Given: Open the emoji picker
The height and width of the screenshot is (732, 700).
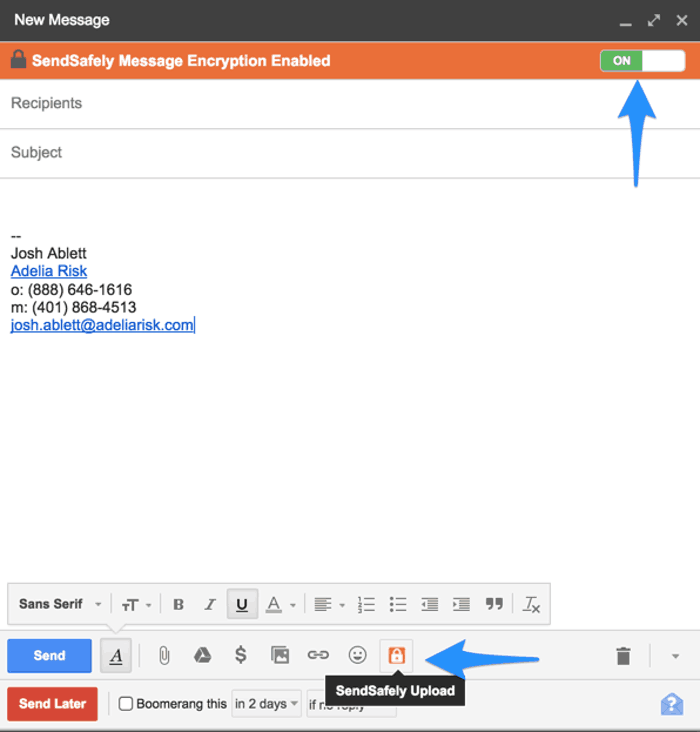Looking at the screenshot, I should point(357,655).
